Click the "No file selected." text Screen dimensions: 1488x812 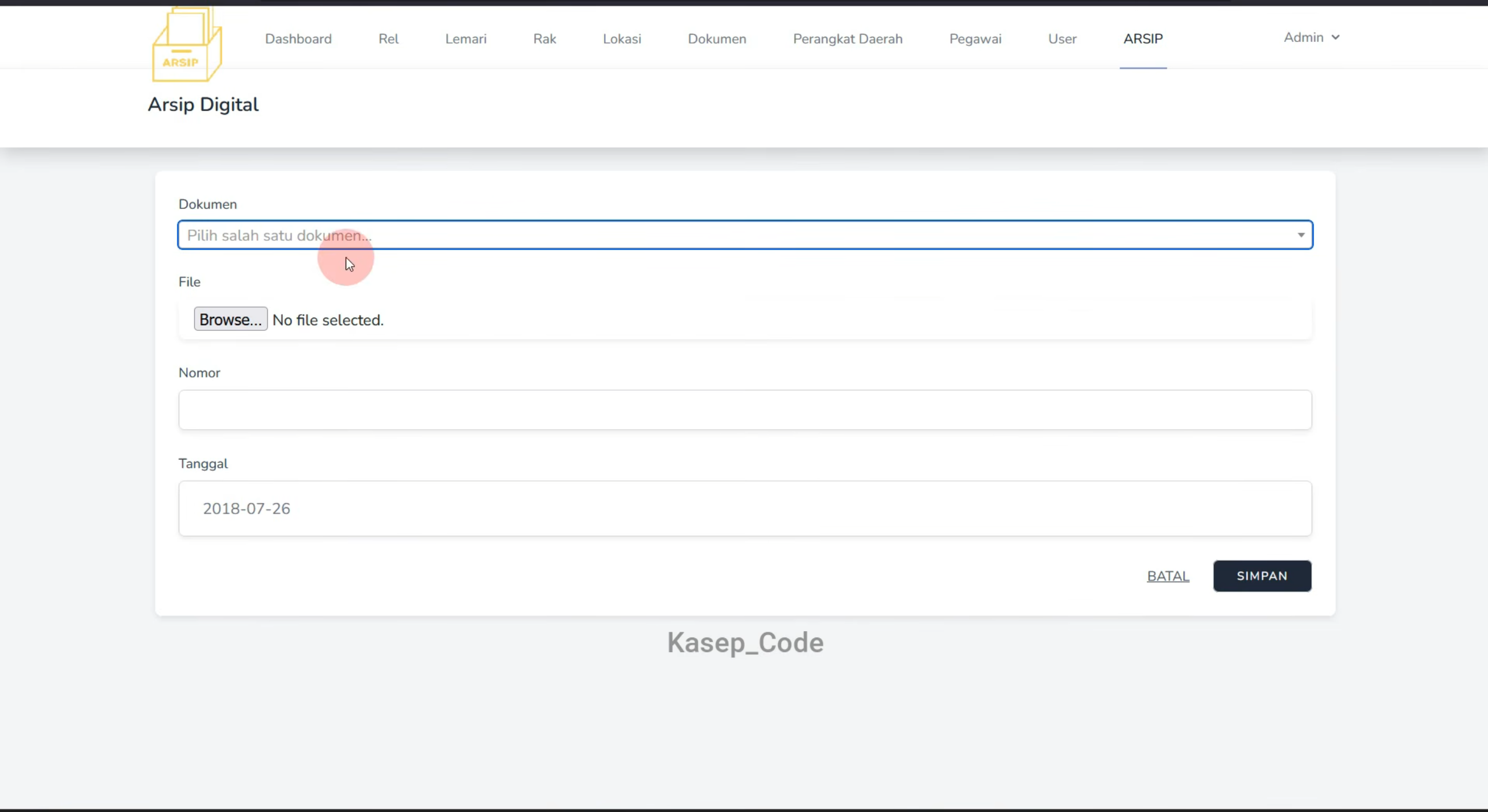328,320
